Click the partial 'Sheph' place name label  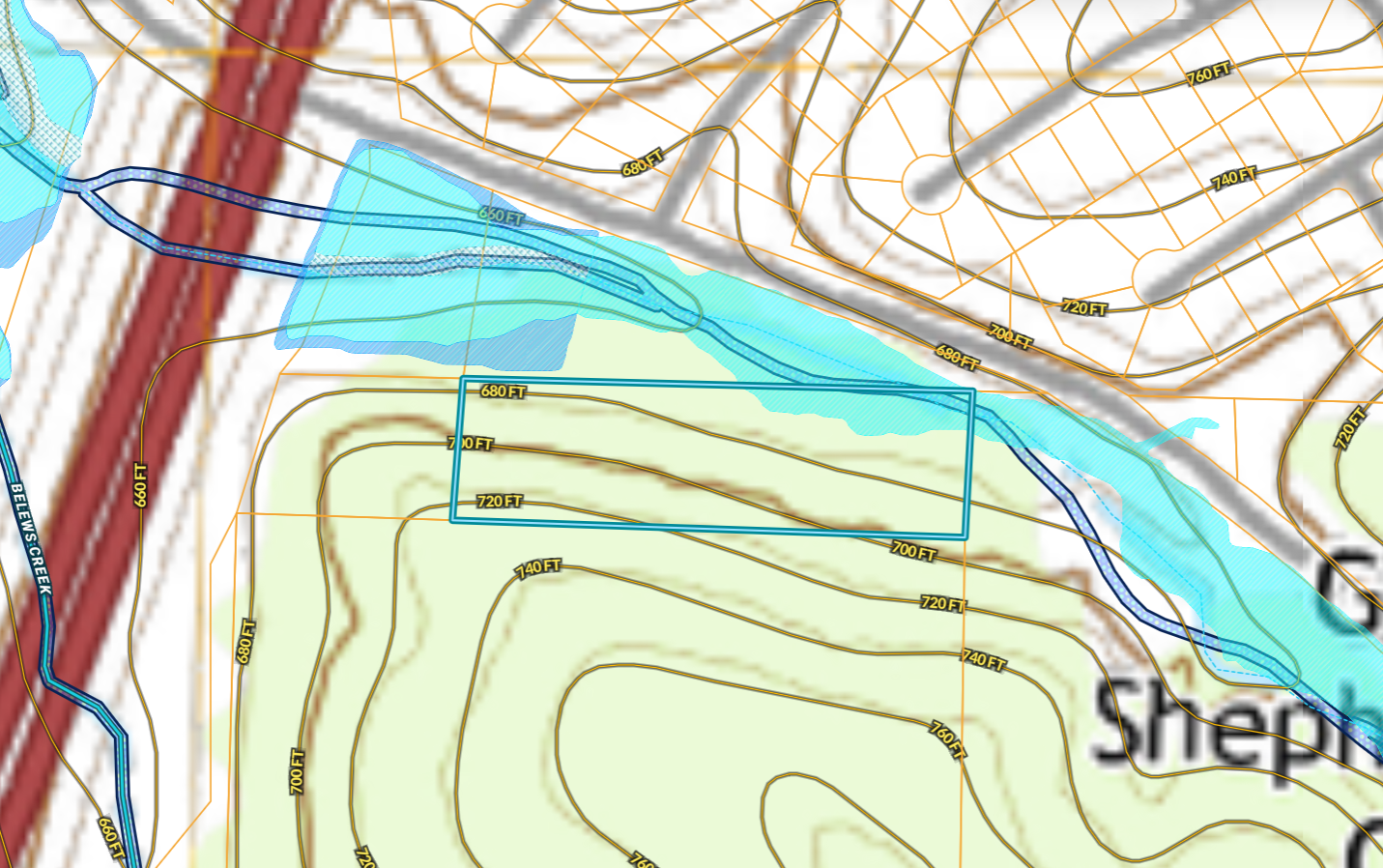pyautogui.click(x=1237, y=720)
